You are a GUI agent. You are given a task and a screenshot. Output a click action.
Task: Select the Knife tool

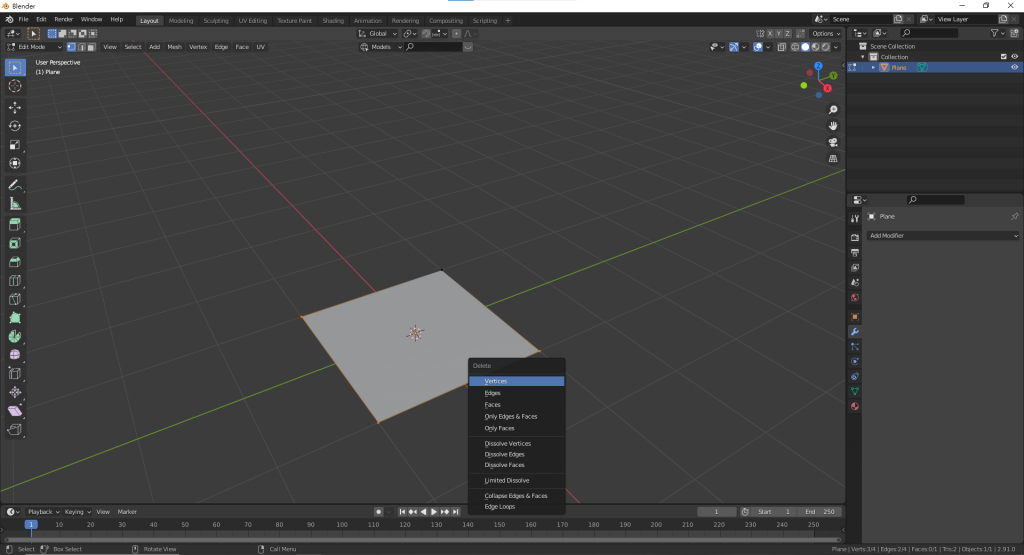(x=15, y=300)
